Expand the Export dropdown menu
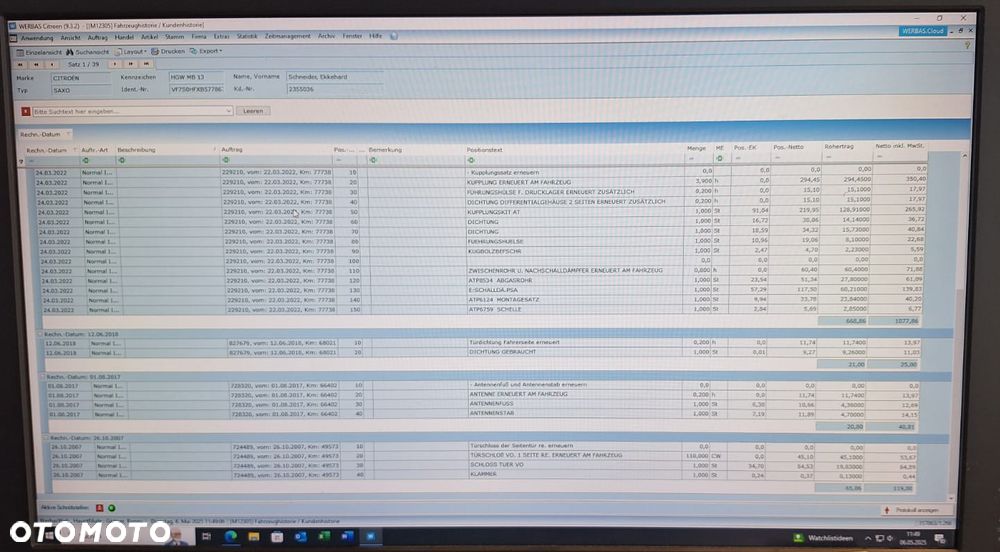Image resolution: width=1000 pixels, height=552 pixels. tap(206, 51)
